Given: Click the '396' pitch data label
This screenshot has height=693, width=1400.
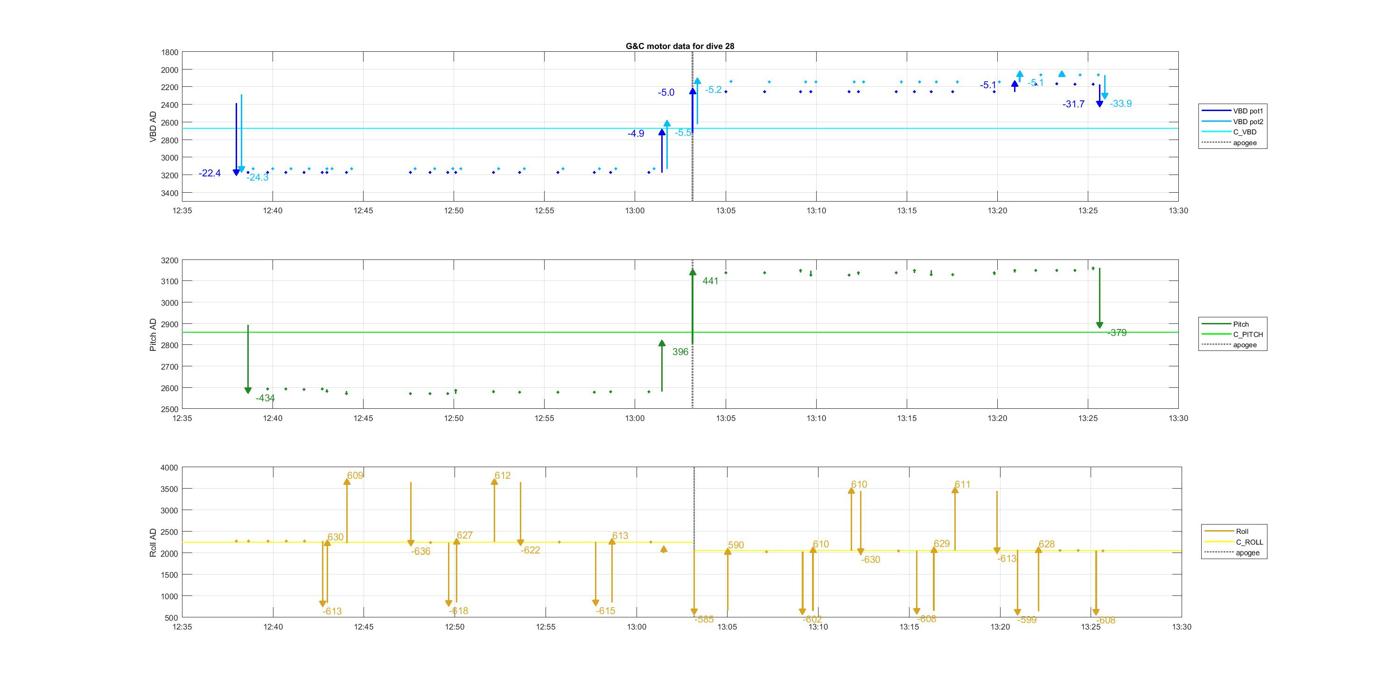Looking at the screenshot, I should coord(680,352).
